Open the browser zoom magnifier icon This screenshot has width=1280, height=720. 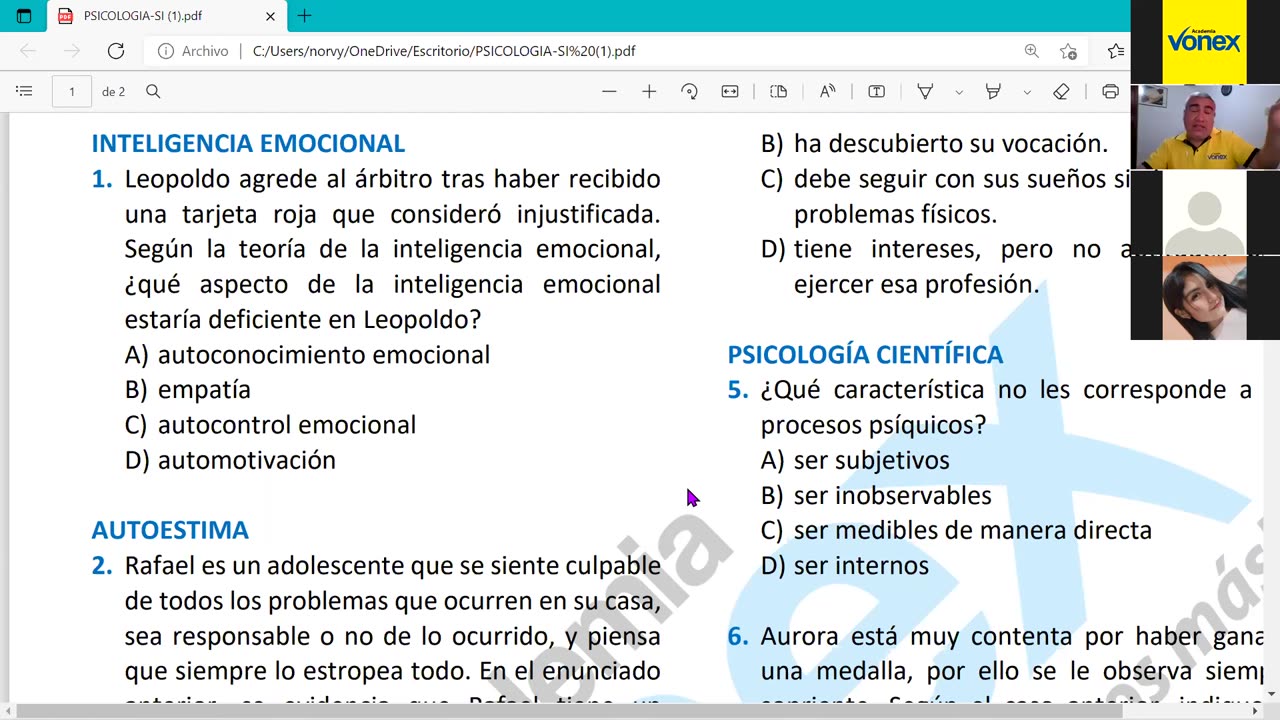tap(1031, 51)
